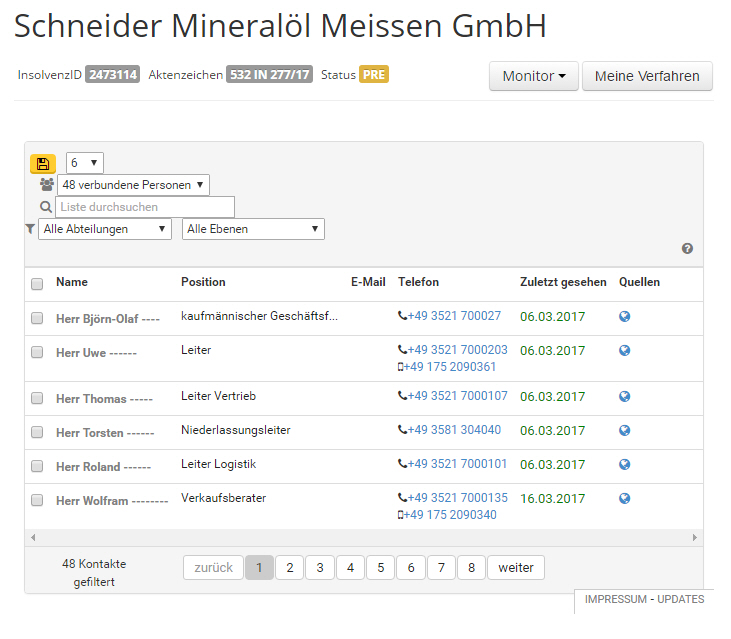Check the box for Herr Uwe
This screenshot has width=731, height=639.
click(x=37, y=352)
